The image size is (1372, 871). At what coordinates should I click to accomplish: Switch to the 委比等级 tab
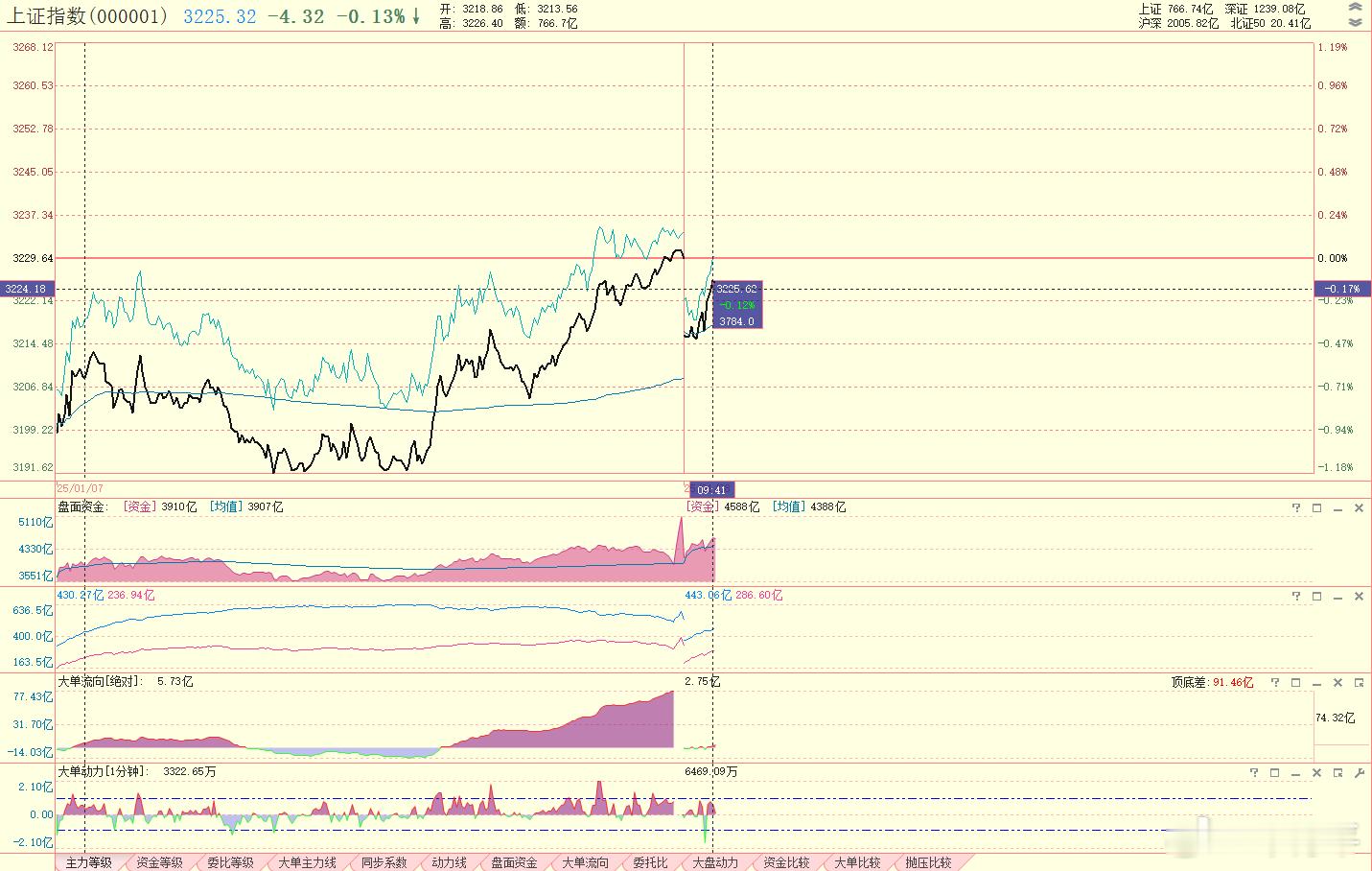(x=230, y=862)
